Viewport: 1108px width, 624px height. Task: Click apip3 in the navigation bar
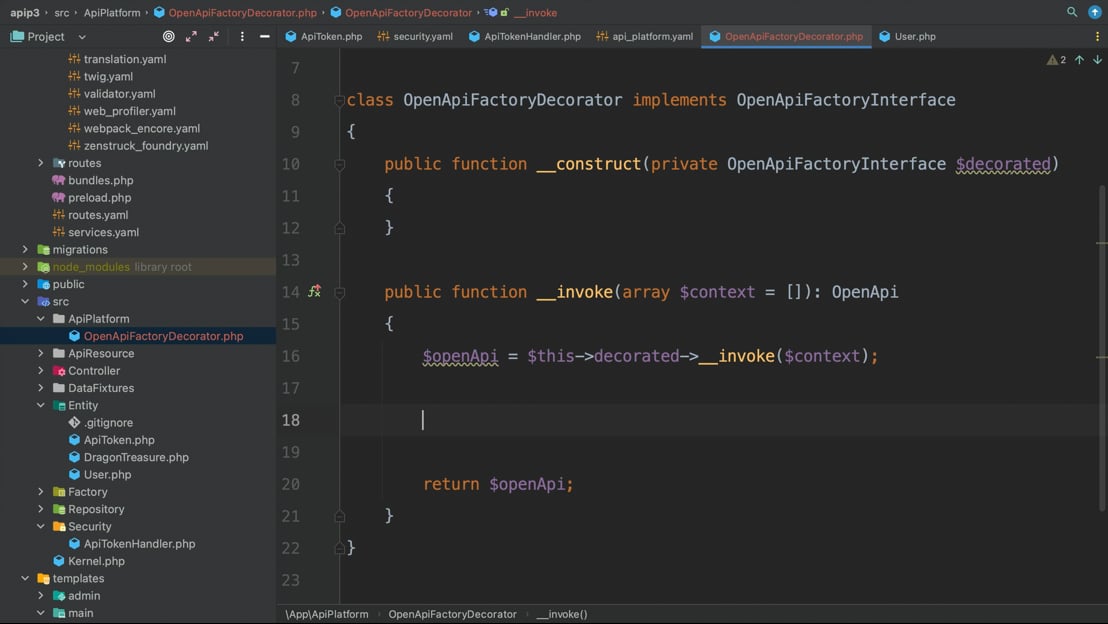pyautogui.click(x=25, y=13)
